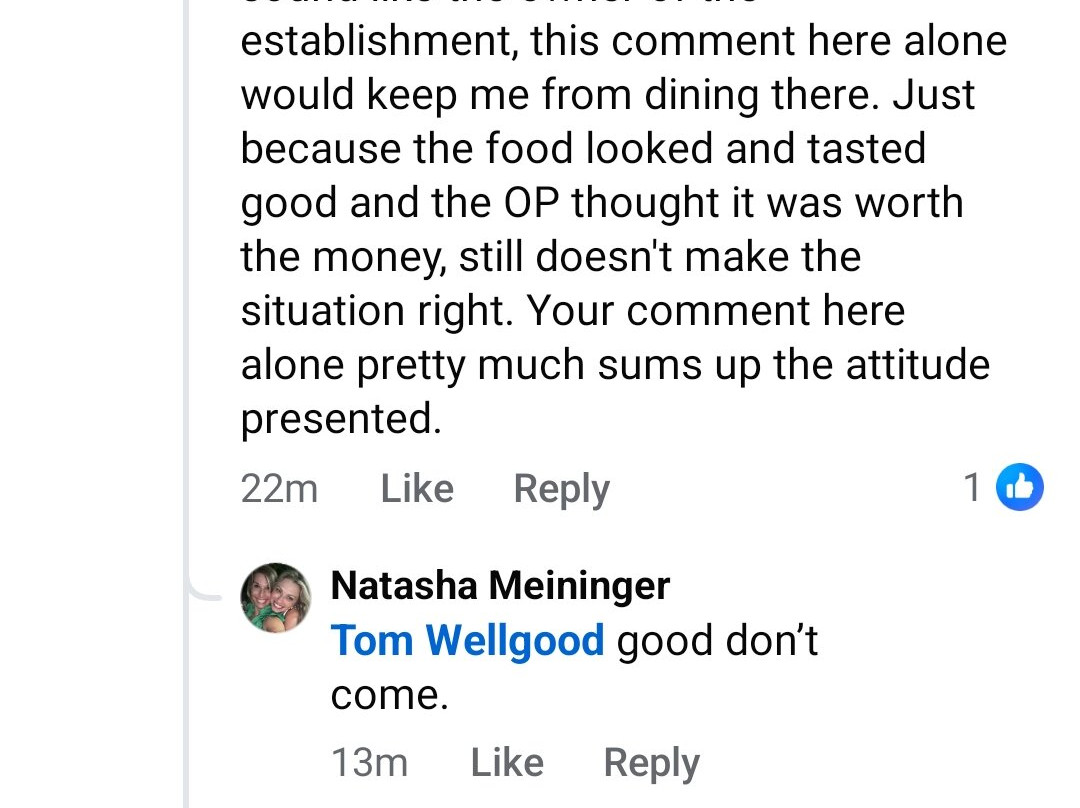Open the Tom Wellgood mention link
Viewport: 1080px width, 808px height.
coord(467,640)
